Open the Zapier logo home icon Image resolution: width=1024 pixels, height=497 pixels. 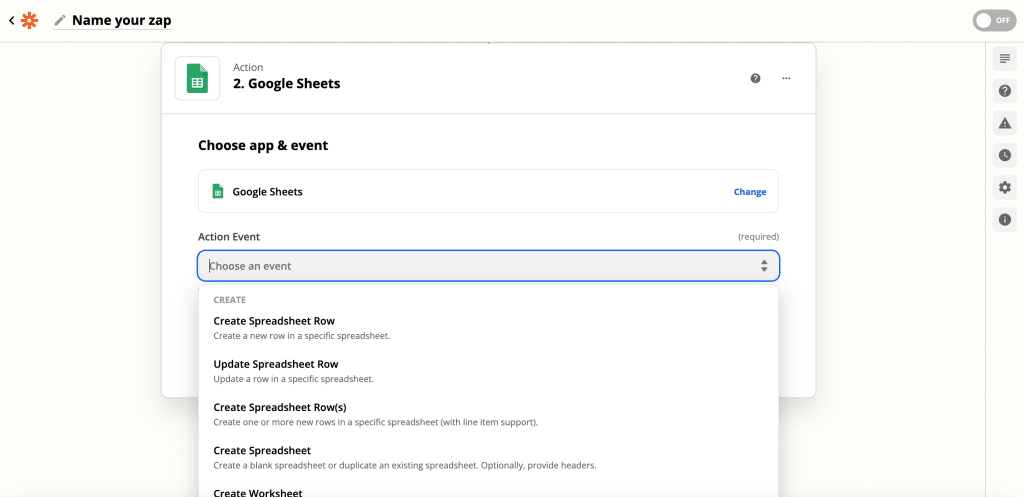pos(29,21)
